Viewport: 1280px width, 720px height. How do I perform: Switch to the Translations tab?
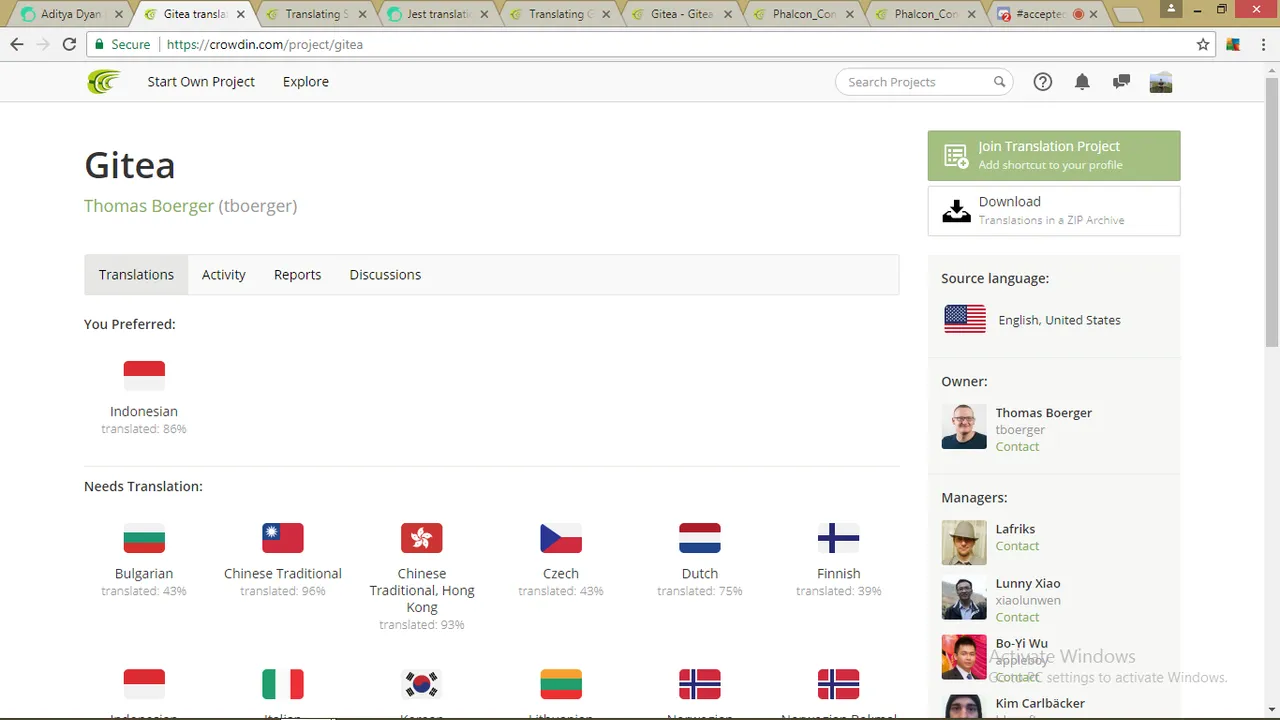(x=136, y=275)
